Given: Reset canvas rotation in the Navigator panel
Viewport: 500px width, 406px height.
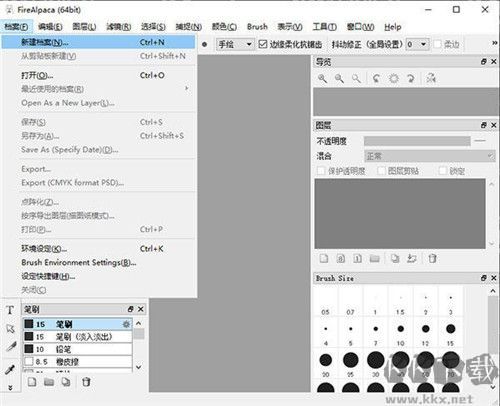Looking at the screenshot, I should click(394, 79).
